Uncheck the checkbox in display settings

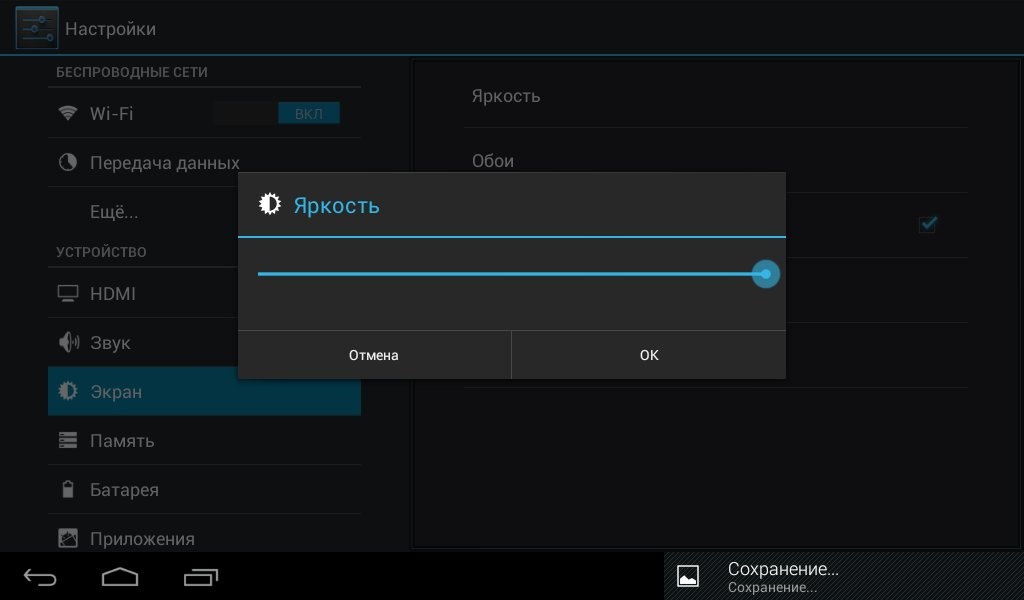pos(927,224)
